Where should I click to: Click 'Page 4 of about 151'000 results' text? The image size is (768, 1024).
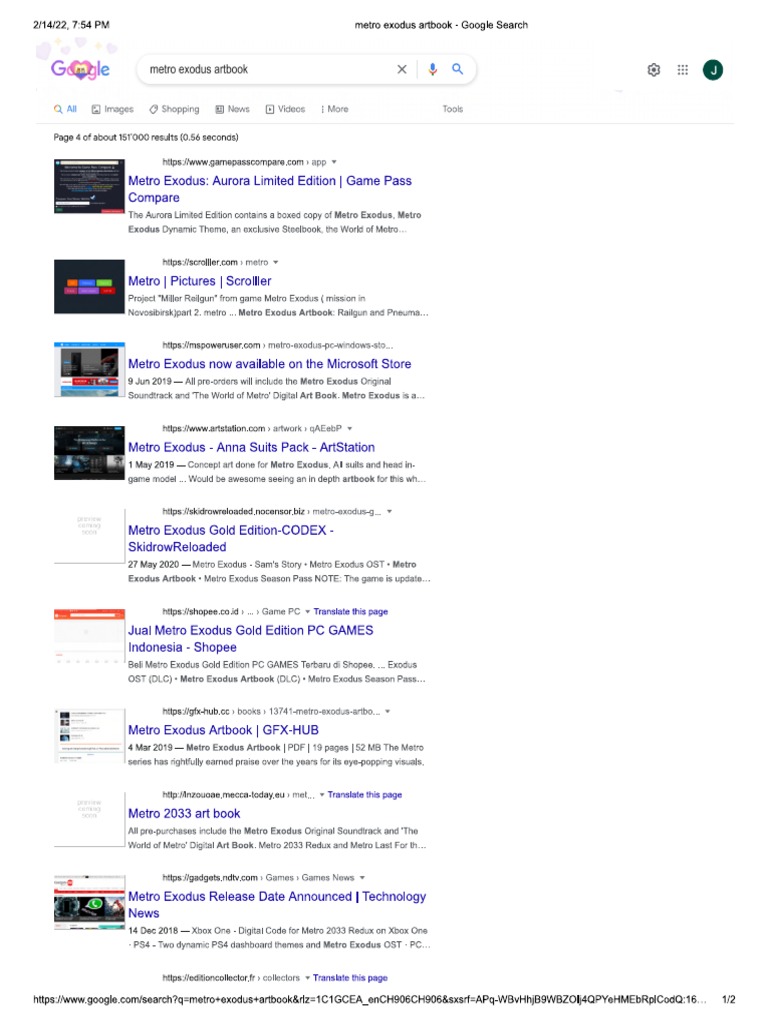coord(146,137)
